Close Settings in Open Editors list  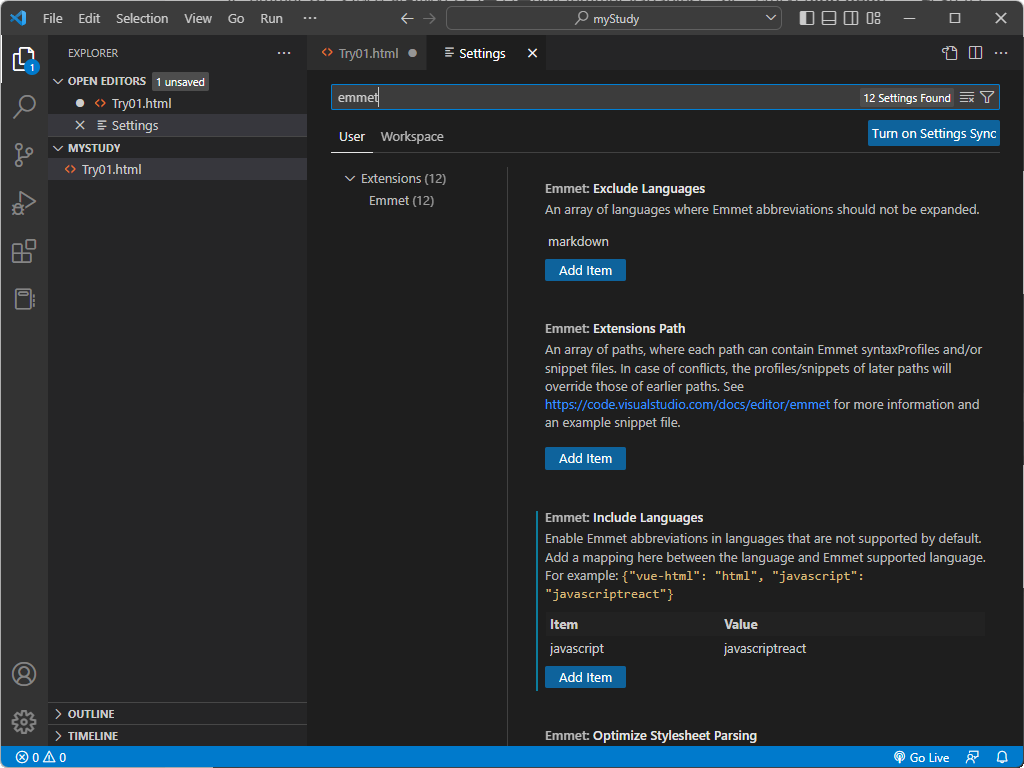tap(80, 125)
